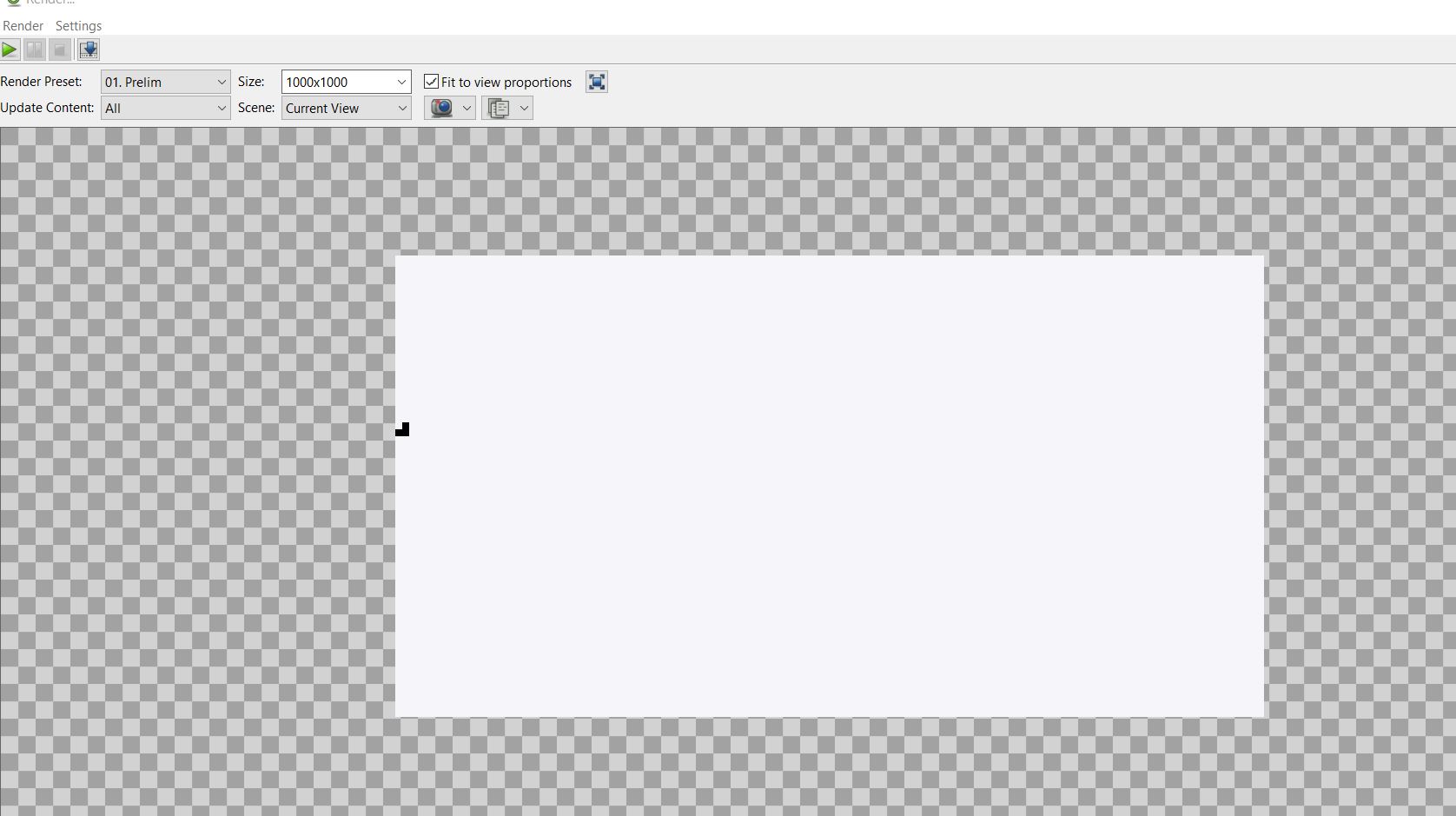Open the Size combo box arrow

coord(401,82)
